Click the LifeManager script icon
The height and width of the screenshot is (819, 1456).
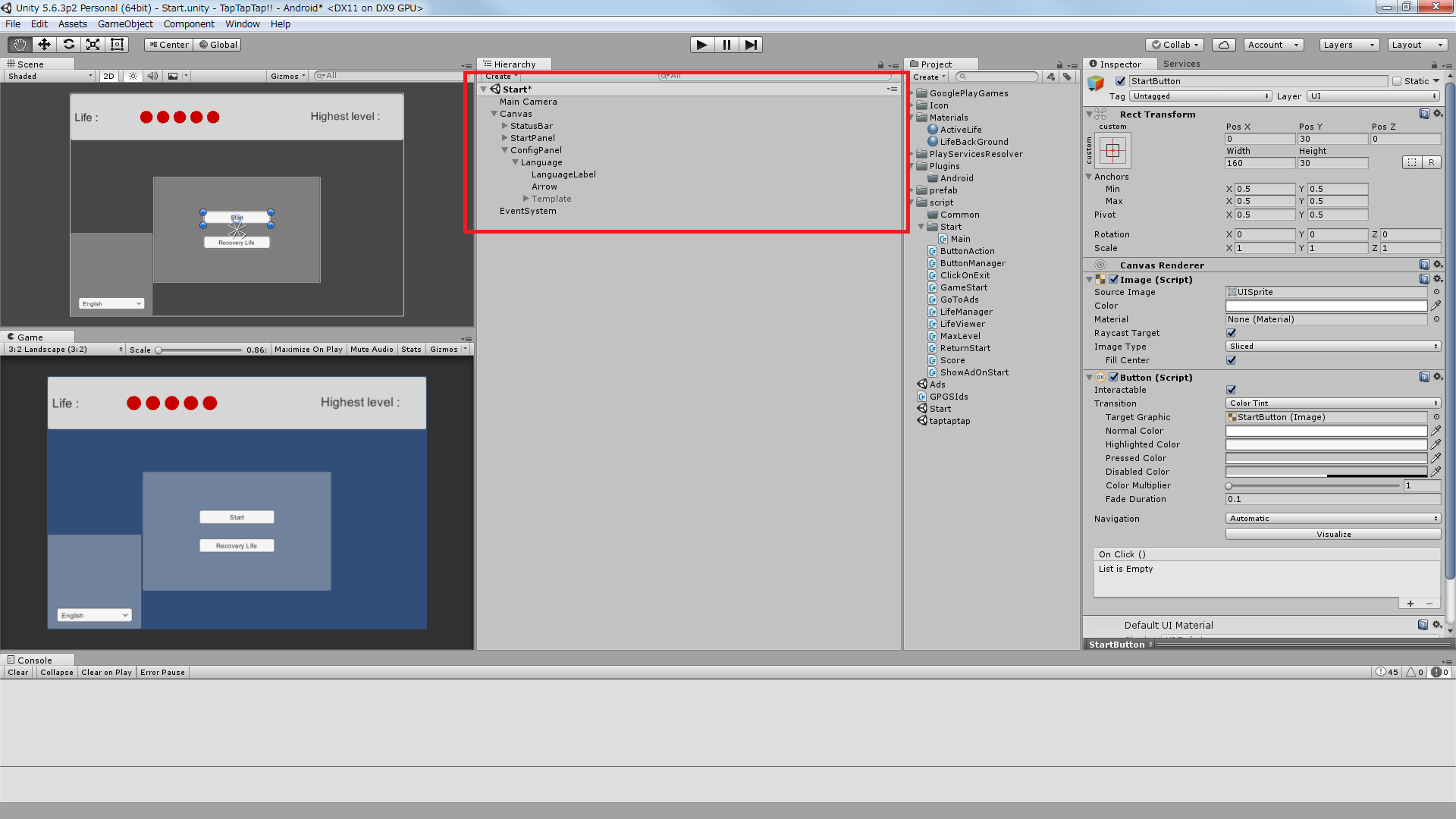pyautogui.click(x=933, y=312)
